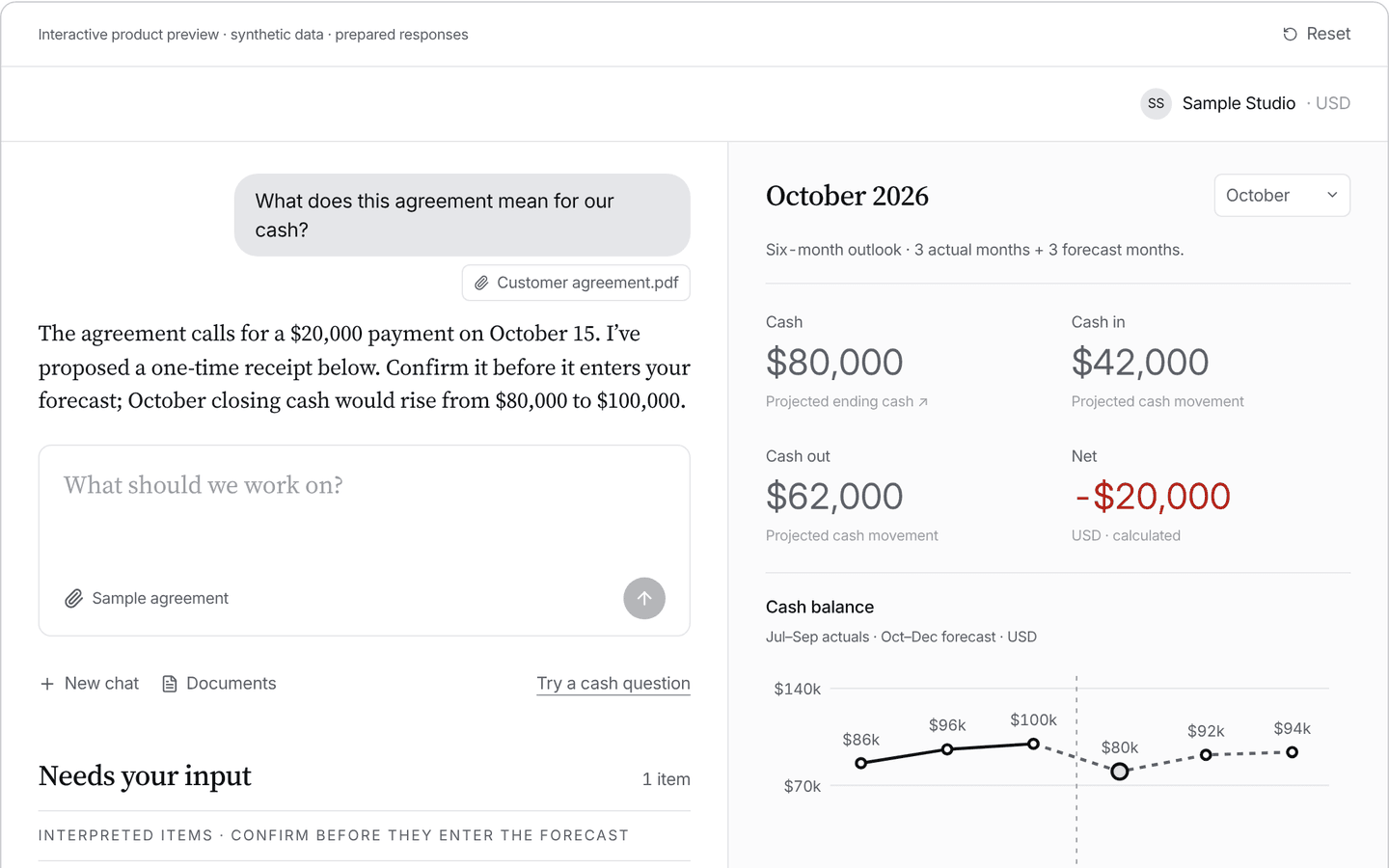
Task: Click the USD currency label in header
Action: click(x=1333, y=103)
